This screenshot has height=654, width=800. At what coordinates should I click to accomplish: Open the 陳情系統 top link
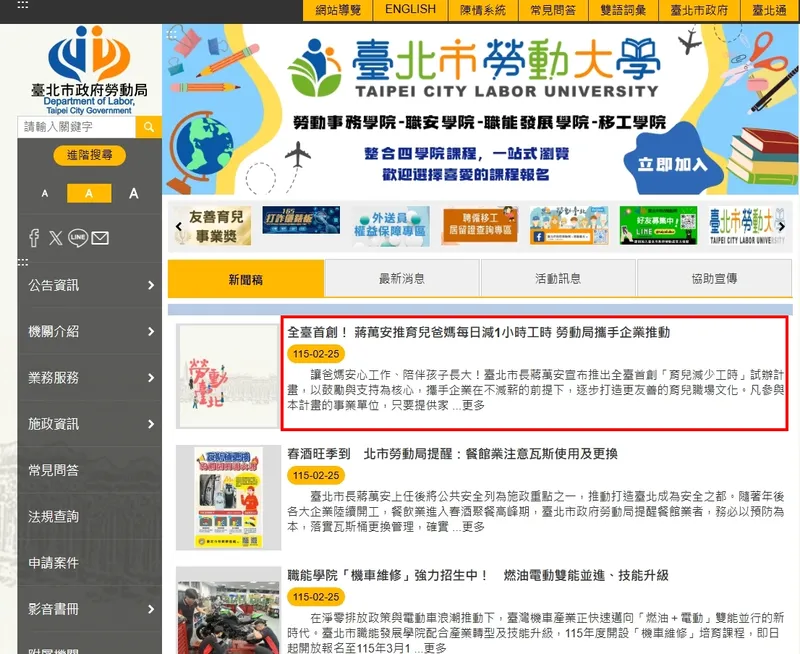pyautogui.click(x=483, y=10)
